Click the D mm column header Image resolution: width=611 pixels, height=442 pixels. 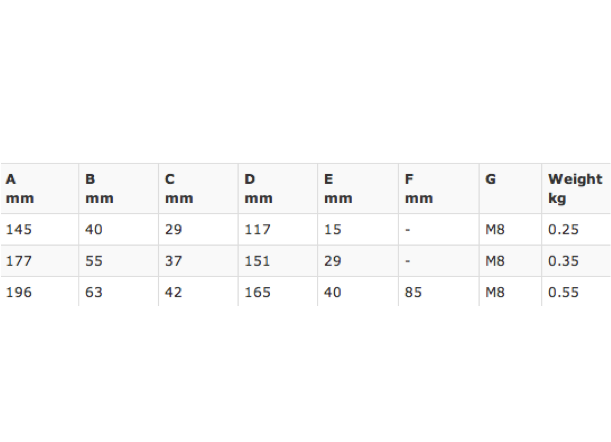(278, 189)
